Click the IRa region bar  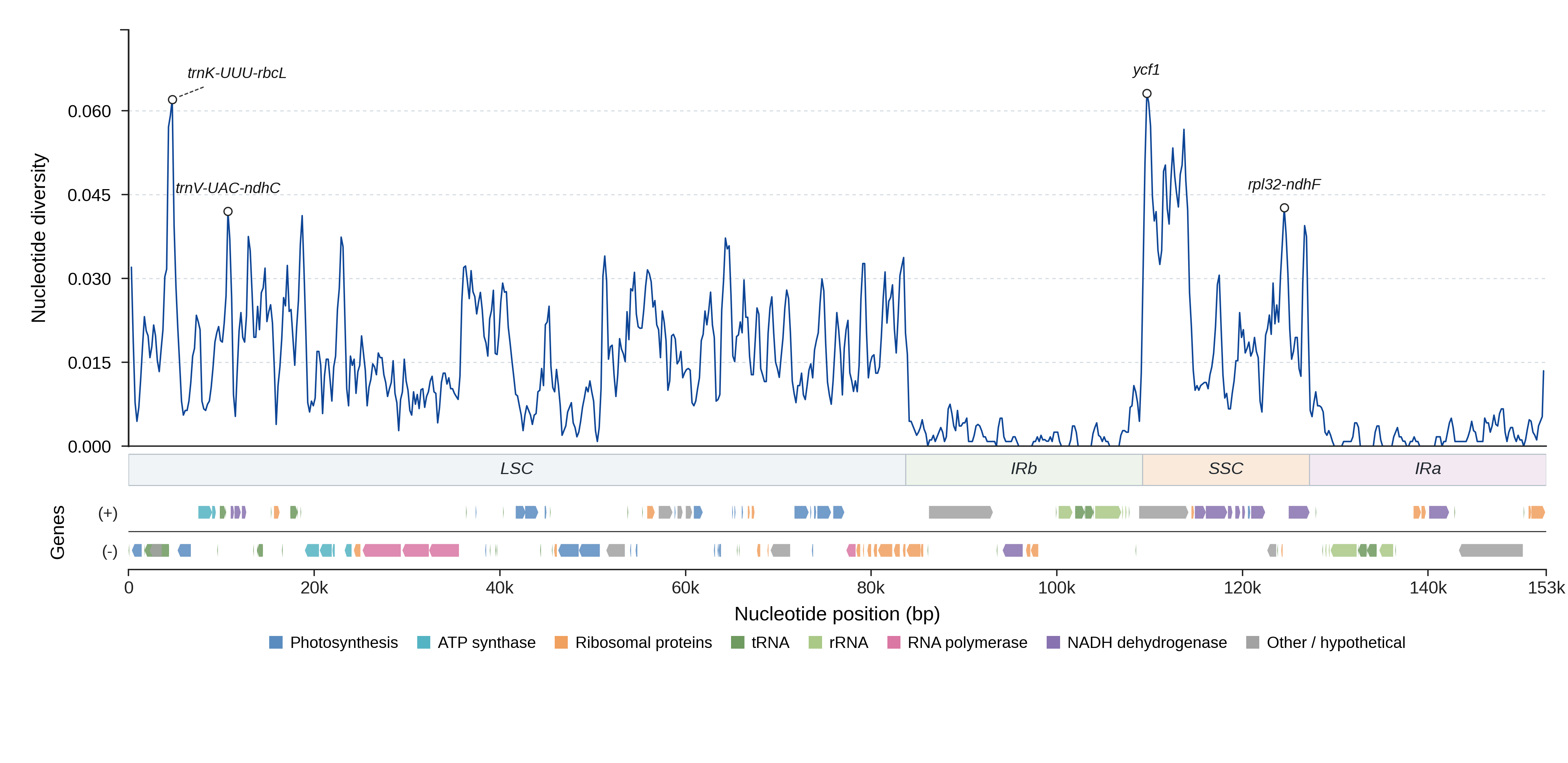[x=1427, y=469]
